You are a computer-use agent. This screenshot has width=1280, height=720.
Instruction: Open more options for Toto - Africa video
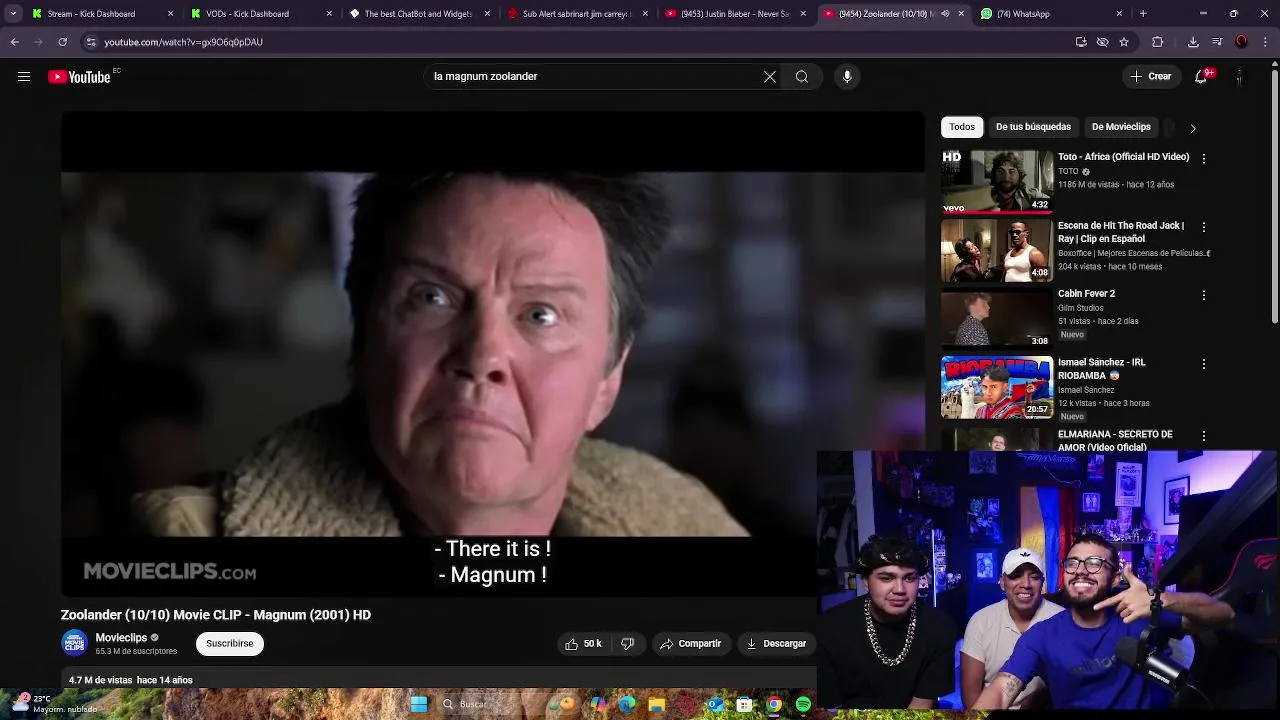click(x=1204, y=159)
